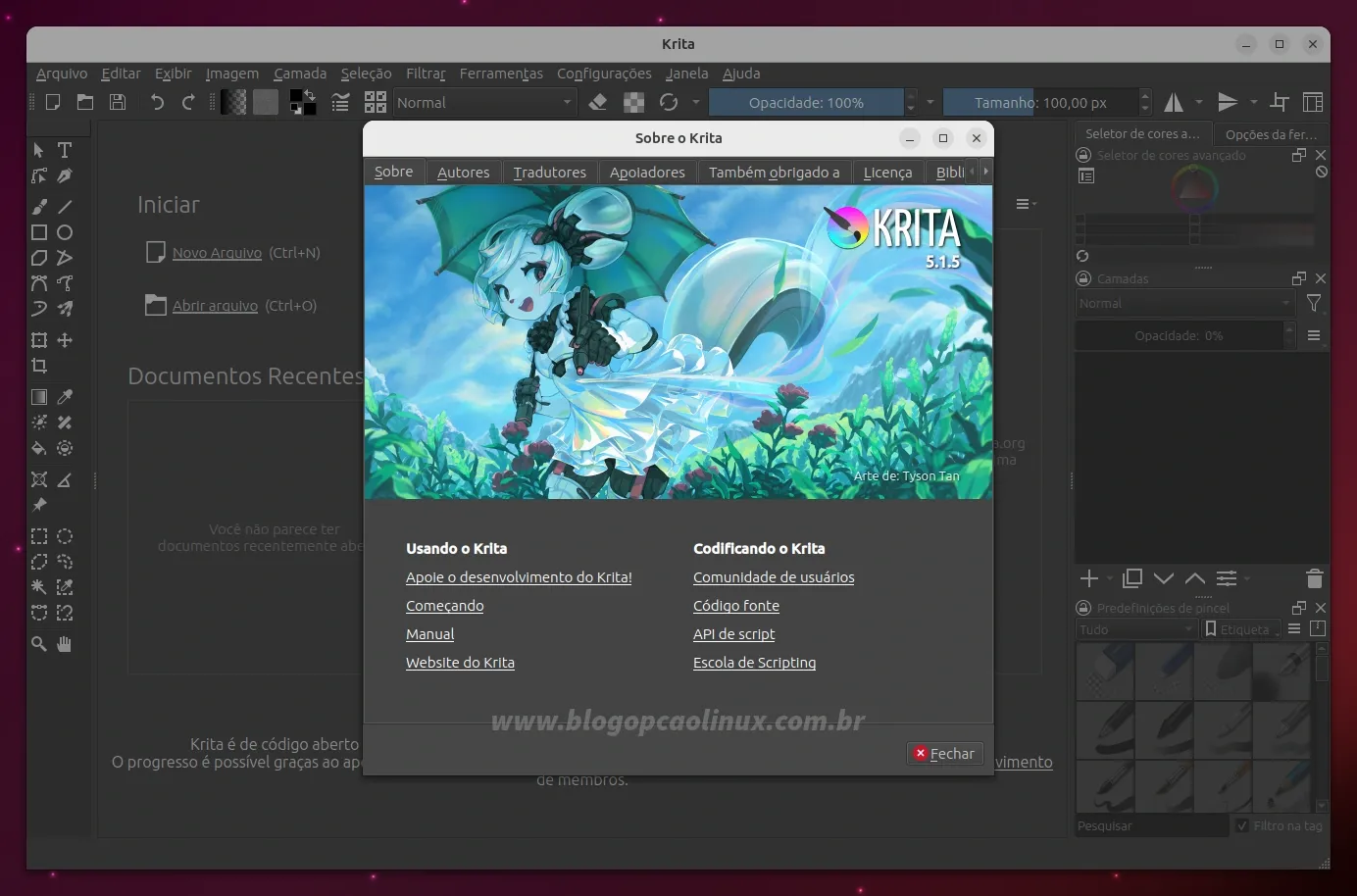Open the Ajuda menu
Viewport: 1357px width, 896px height.
[x=741, y=74]
